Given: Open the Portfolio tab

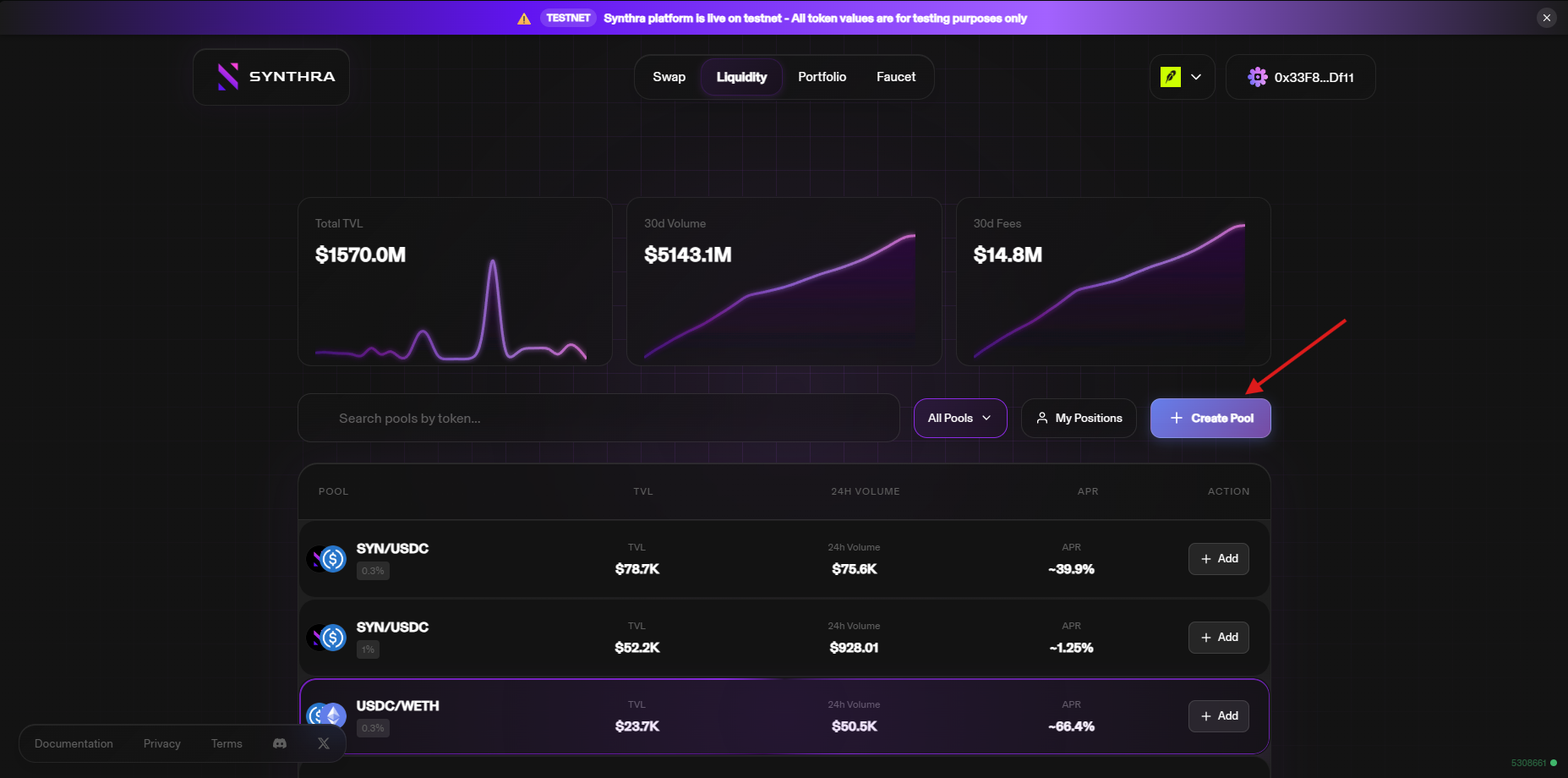Looking at the screenshot, I should [822, 77].
